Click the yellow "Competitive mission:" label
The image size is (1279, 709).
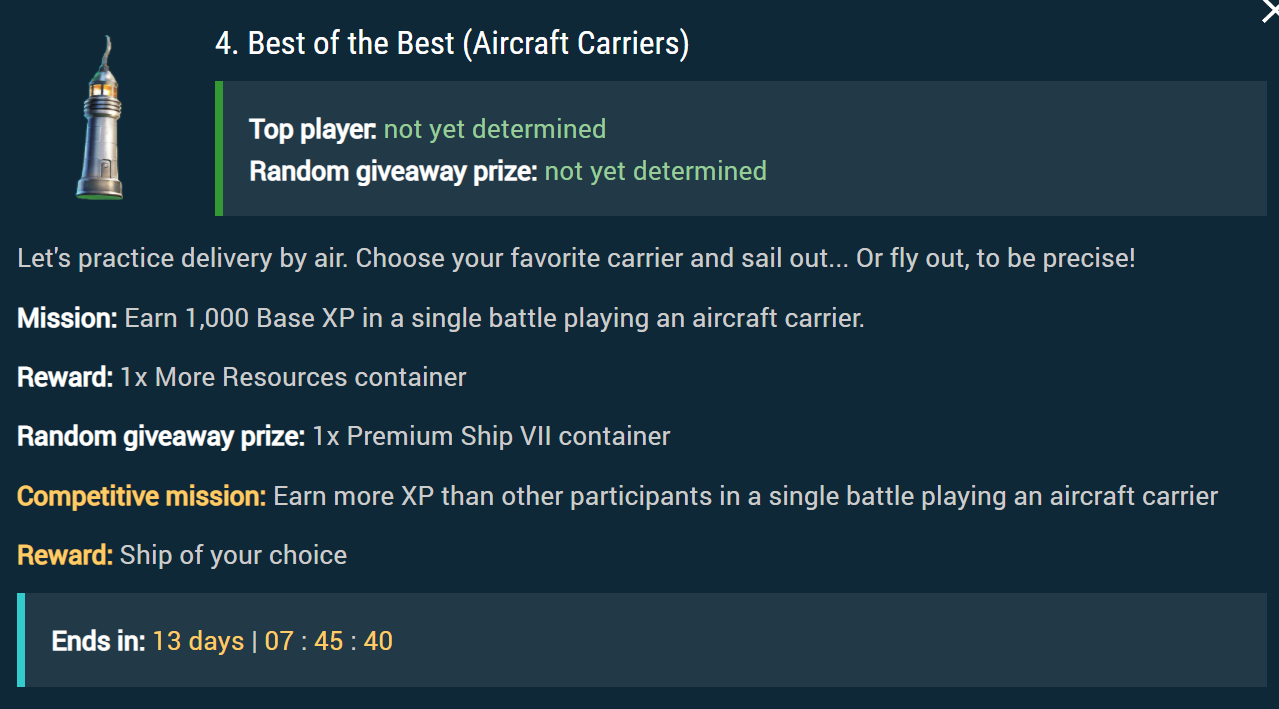tap(141, 496)
